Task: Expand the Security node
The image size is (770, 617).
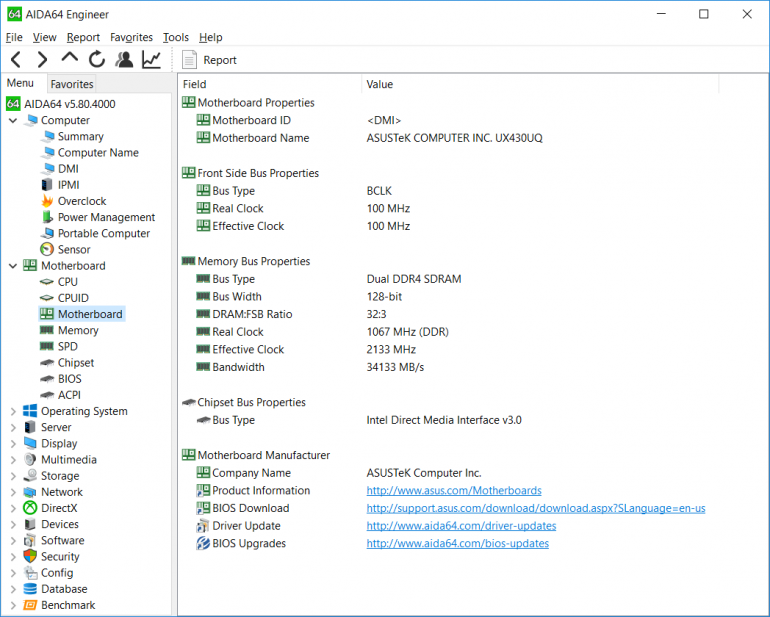Action: [x=13, y=557]
